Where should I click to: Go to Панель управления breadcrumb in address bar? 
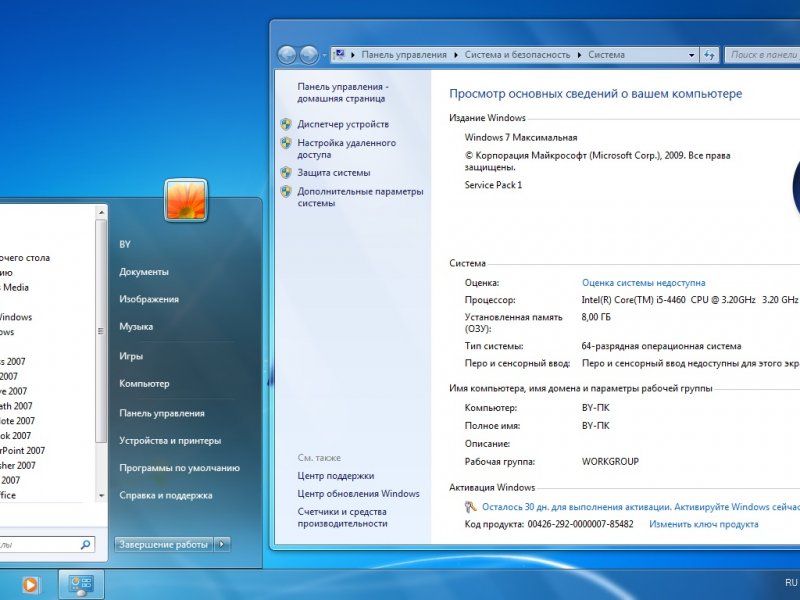404,55
